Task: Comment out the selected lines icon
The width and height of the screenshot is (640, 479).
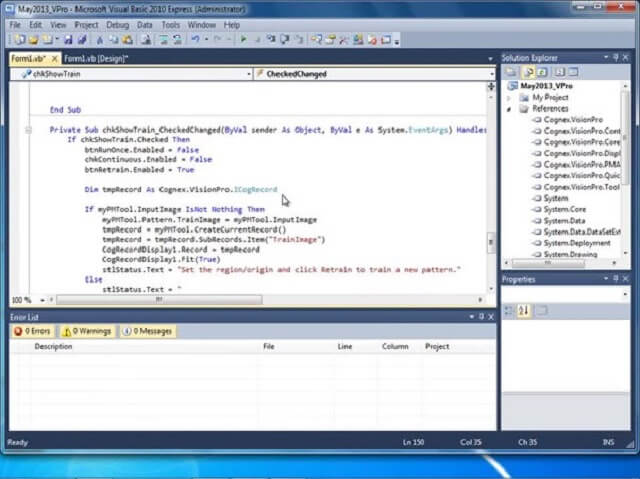Action: (x=164, y=40)
